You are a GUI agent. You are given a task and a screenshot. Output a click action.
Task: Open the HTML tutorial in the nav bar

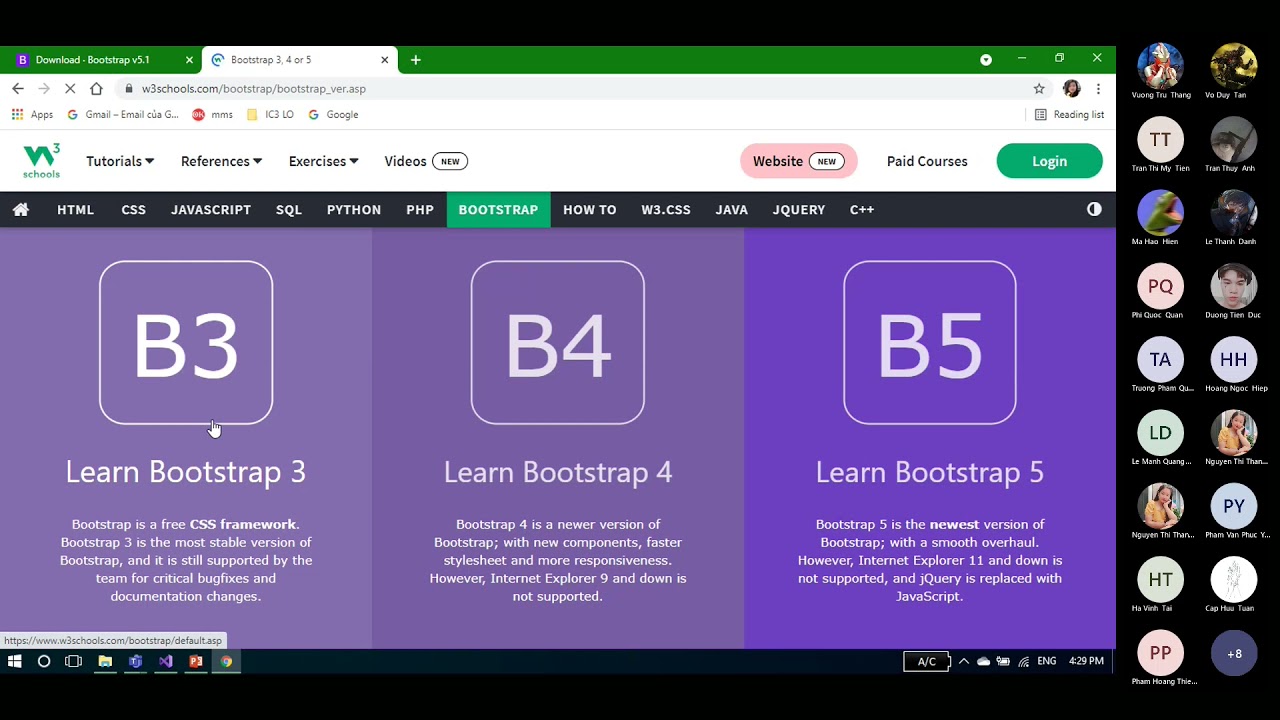click(75, 210)
